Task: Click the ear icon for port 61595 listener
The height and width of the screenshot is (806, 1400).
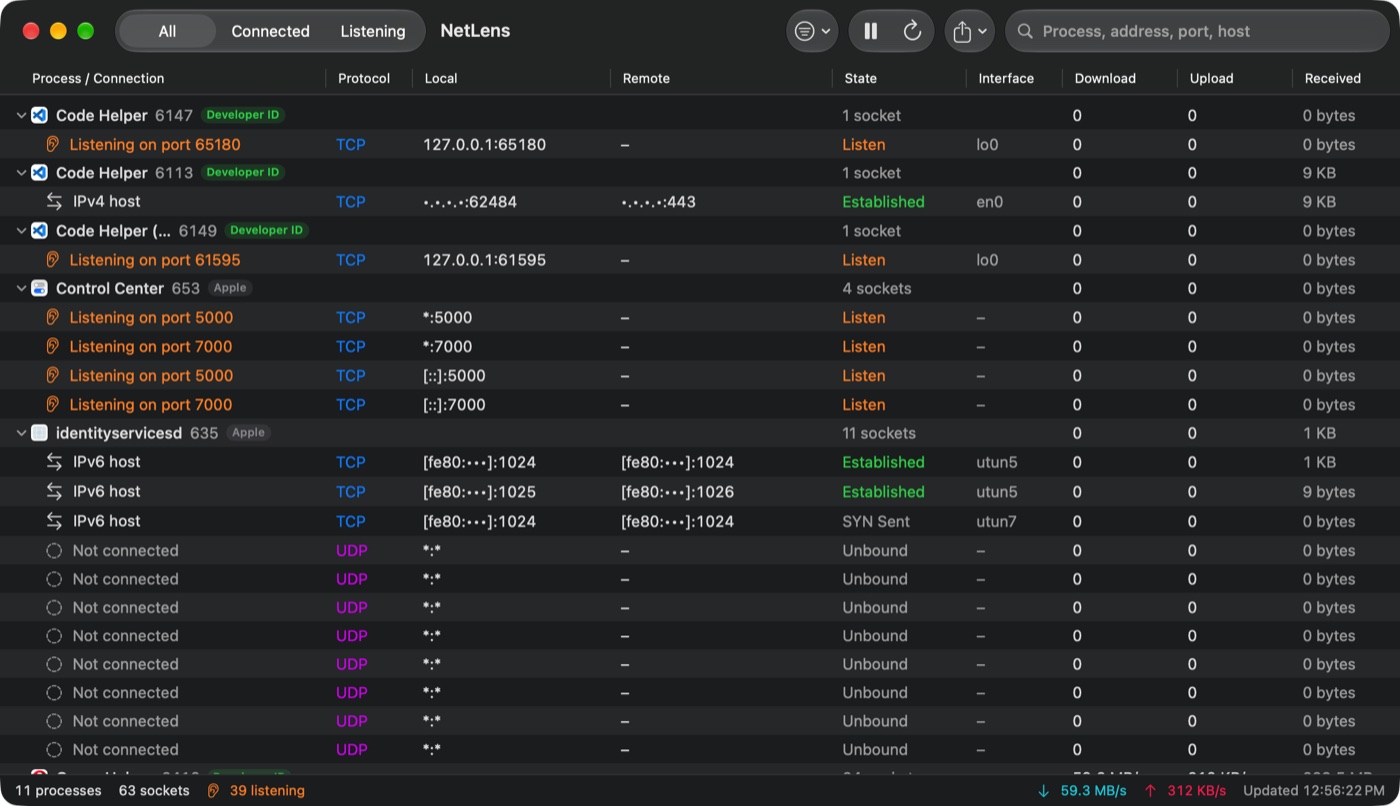Action: coord(53,260)
